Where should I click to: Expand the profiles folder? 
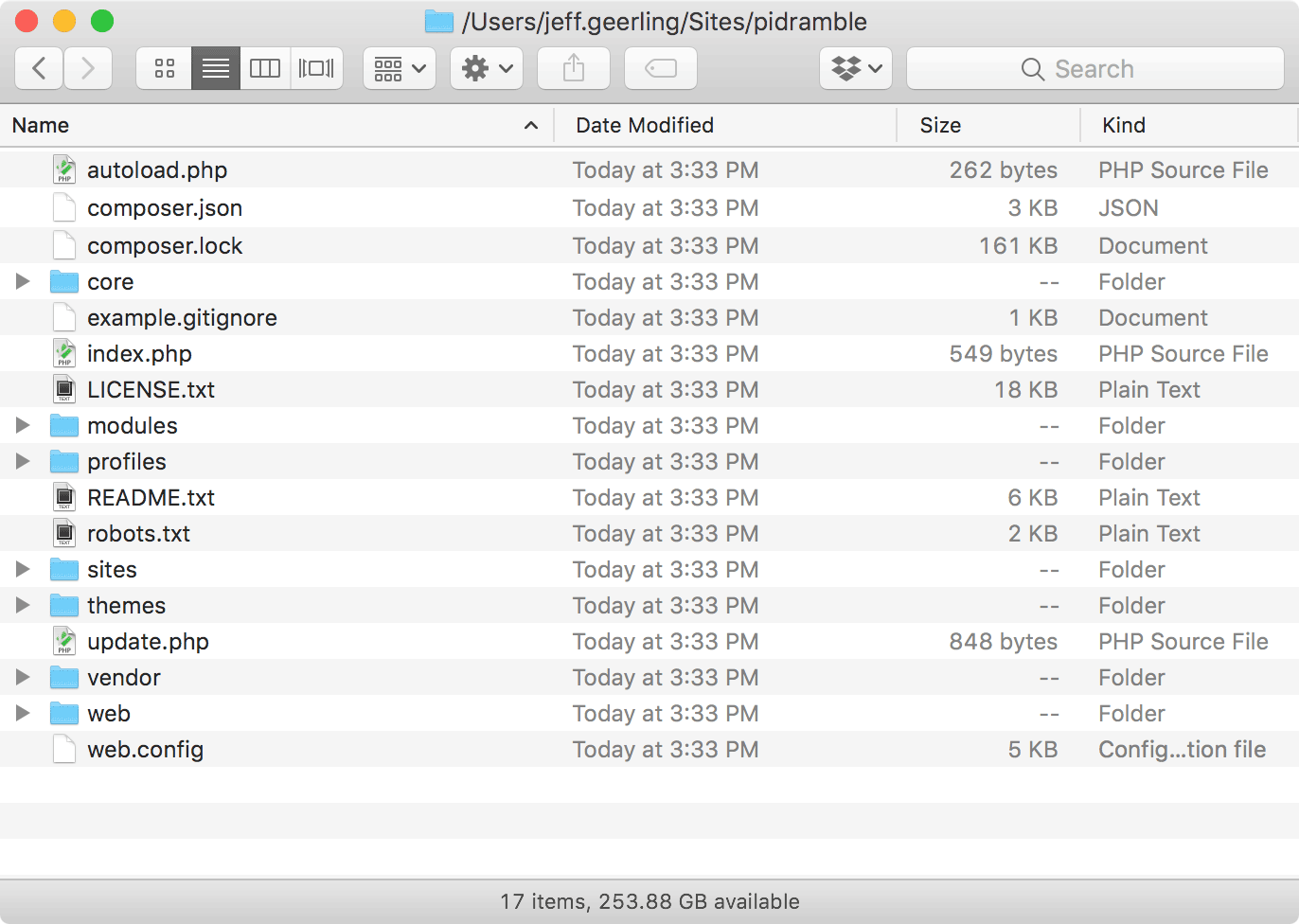point(23,461)
